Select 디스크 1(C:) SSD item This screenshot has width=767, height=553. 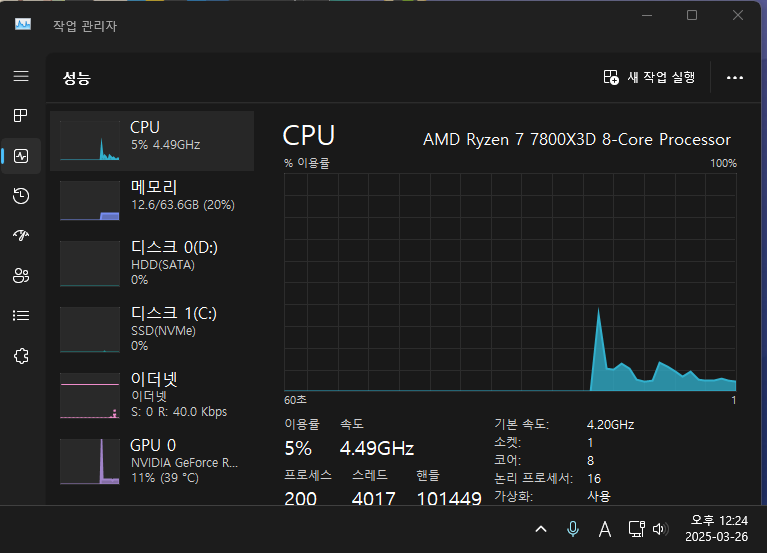152,329
